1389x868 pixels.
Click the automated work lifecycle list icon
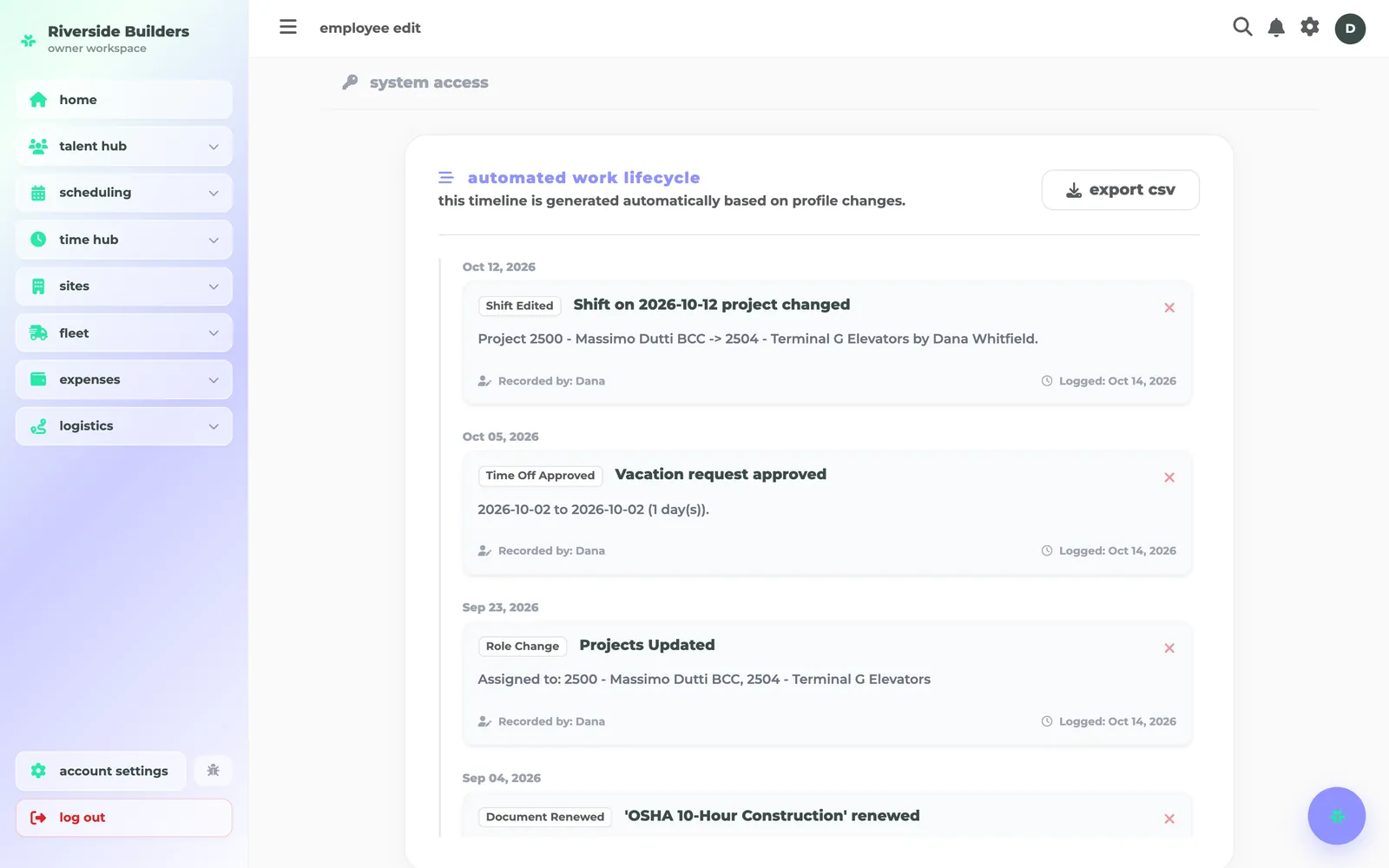pos(446,178)
